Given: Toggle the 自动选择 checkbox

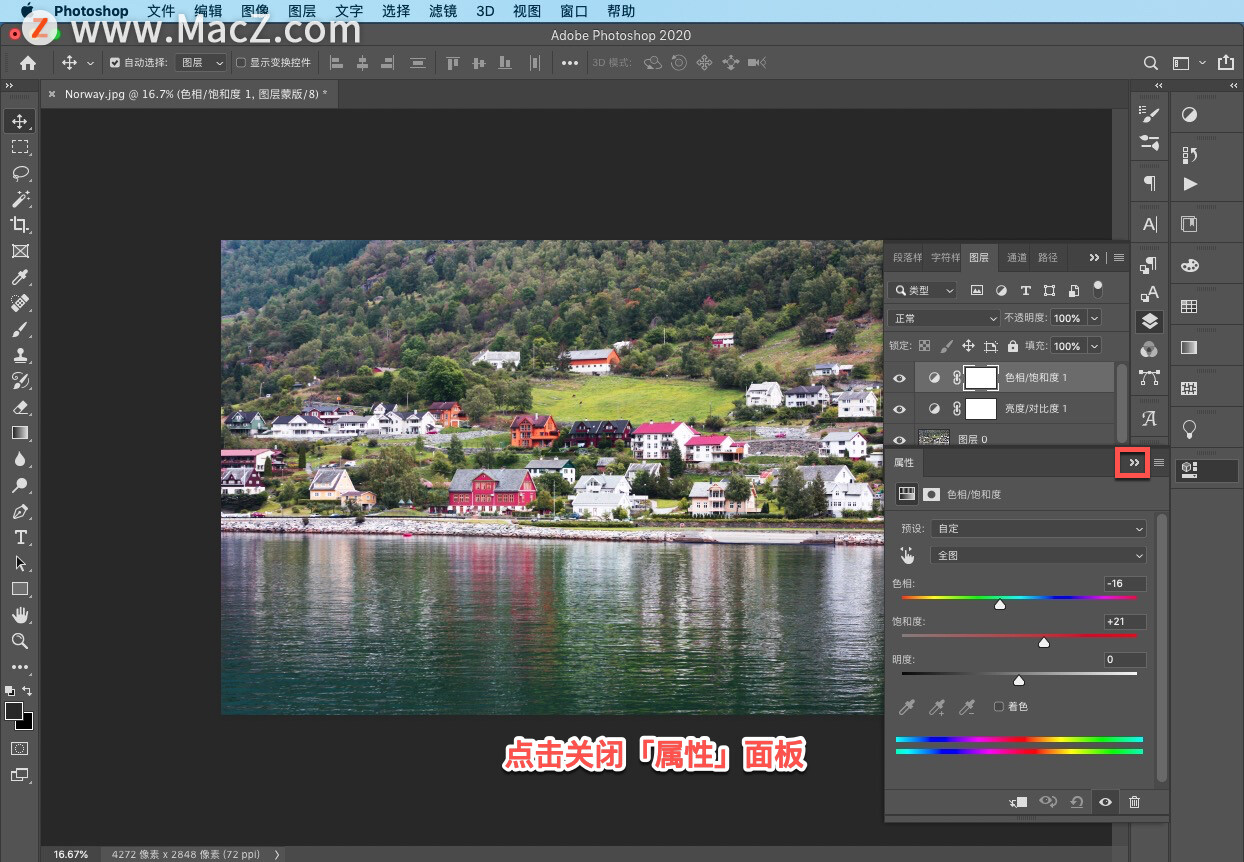Looking at the screenshot, I should point(115,63).
